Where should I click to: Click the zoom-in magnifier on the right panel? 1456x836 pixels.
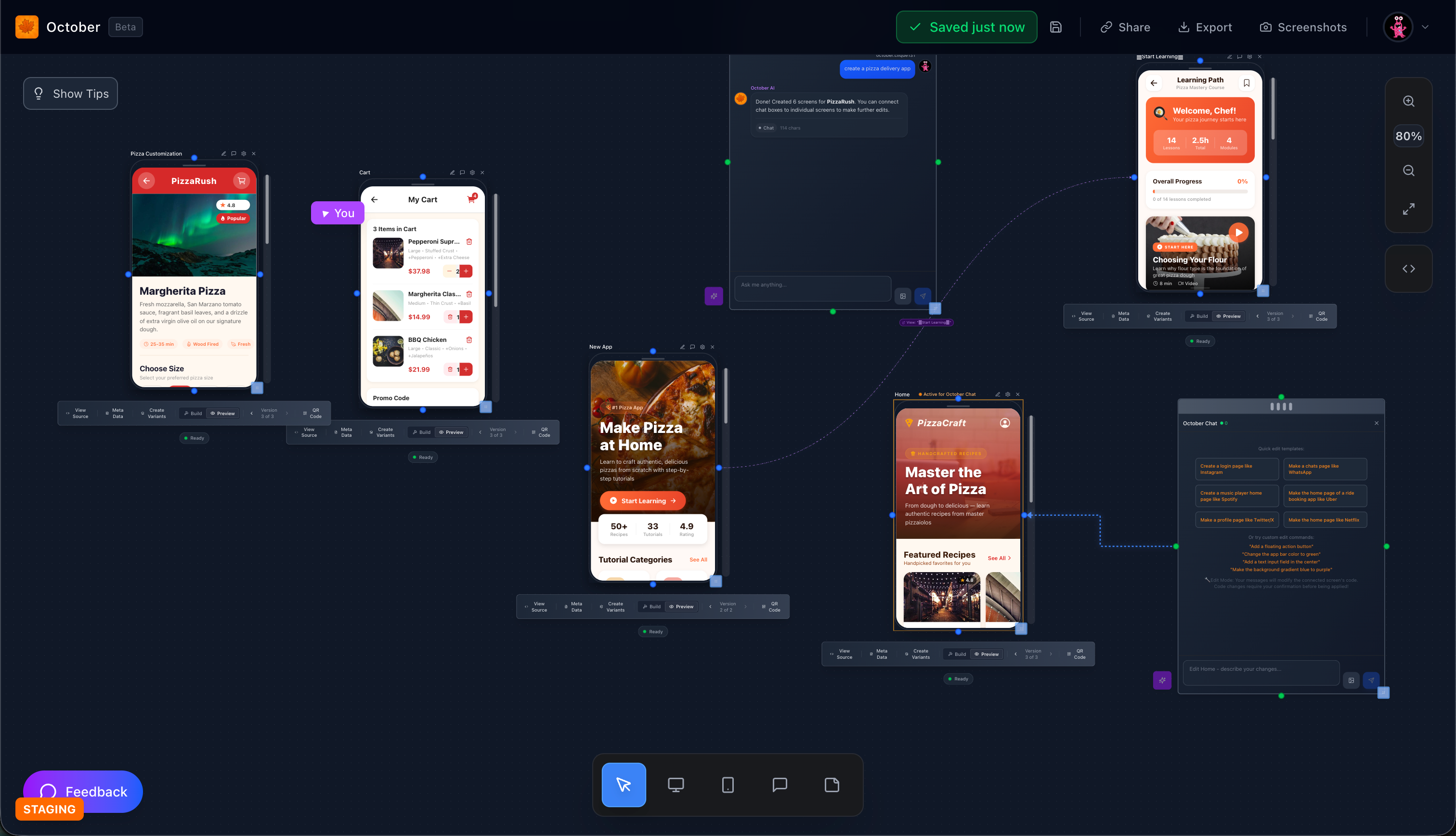coord(1408,101)
